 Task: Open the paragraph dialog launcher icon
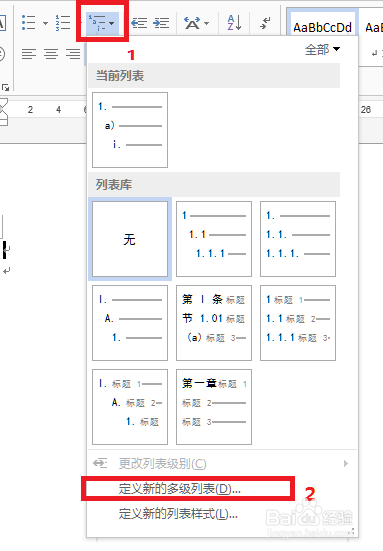(x=5, y=87)
